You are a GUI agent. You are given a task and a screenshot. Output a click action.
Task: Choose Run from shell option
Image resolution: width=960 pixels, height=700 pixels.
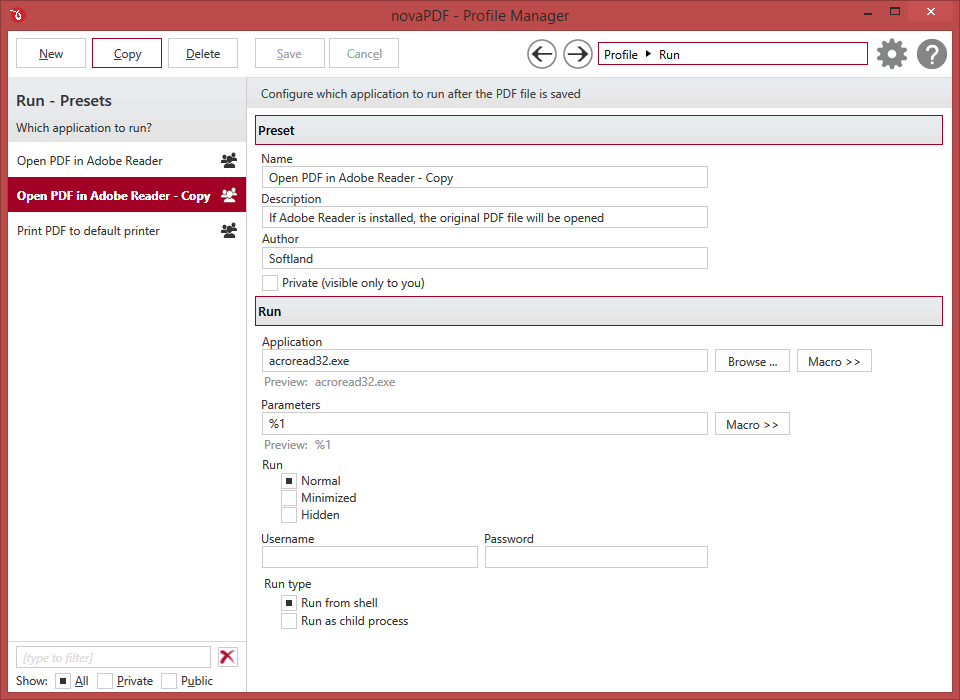pyautogui.click(x=289, y=603)
